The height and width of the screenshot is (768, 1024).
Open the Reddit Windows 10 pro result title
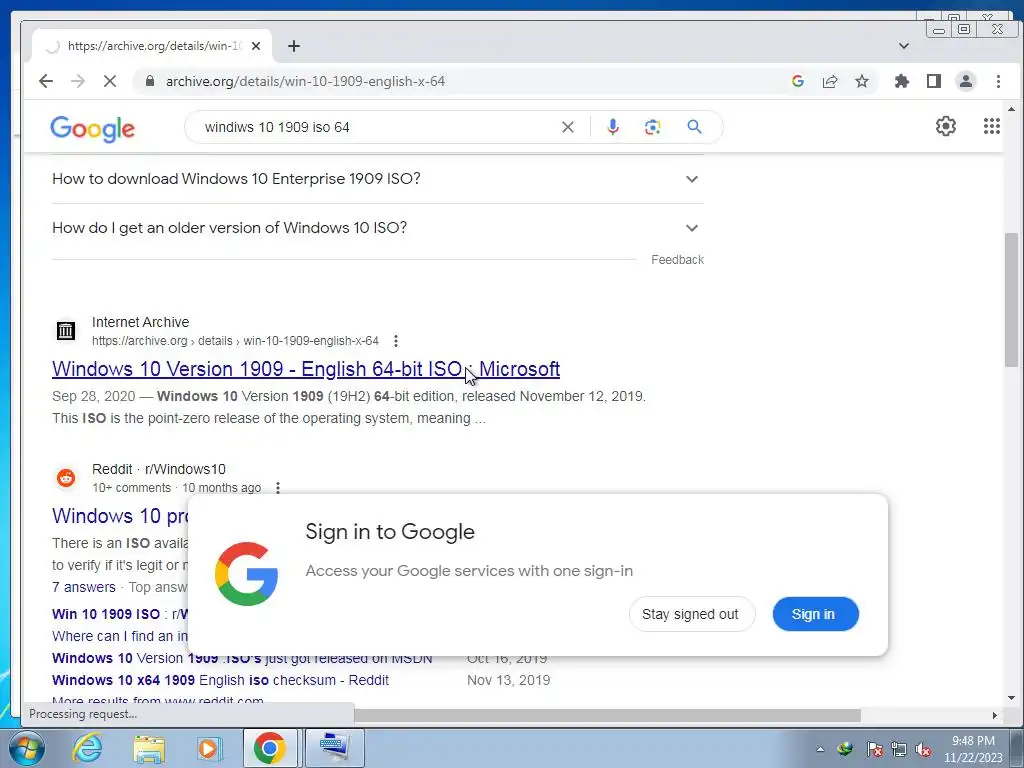120,516
